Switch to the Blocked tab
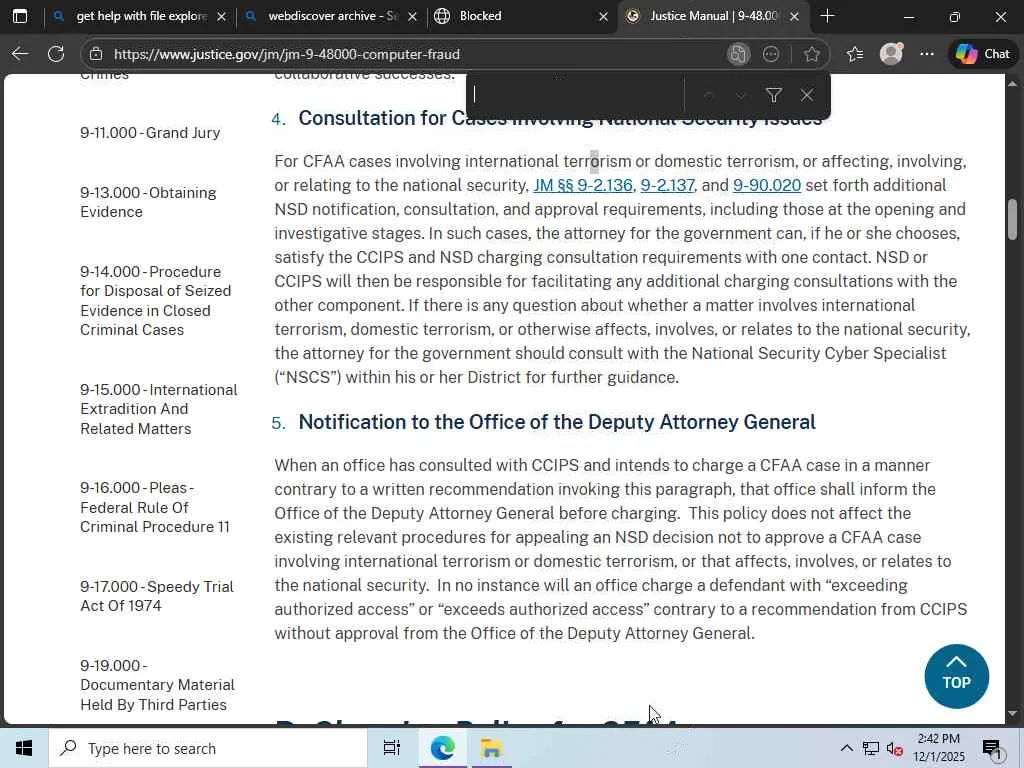1024x768 pixels. tap(522, 16)
